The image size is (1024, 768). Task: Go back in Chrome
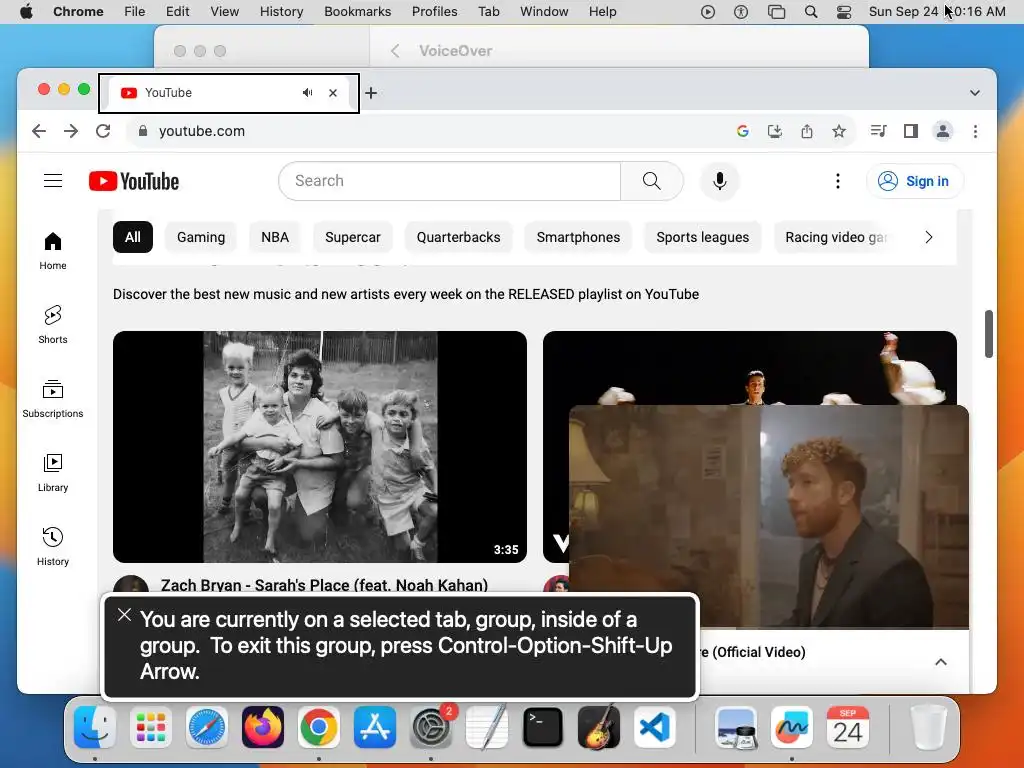(39, 131)
